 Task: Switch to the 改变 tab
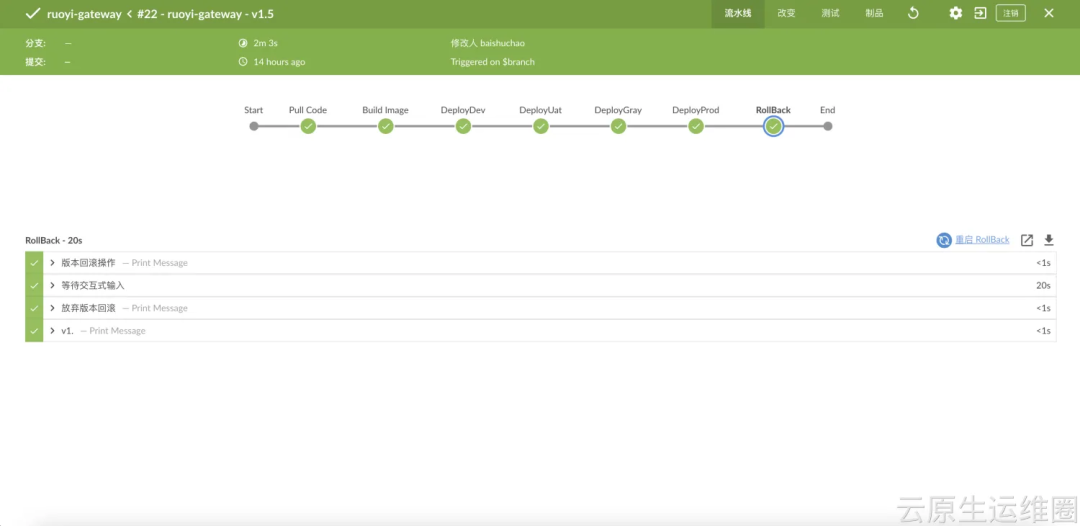[787, 14]
